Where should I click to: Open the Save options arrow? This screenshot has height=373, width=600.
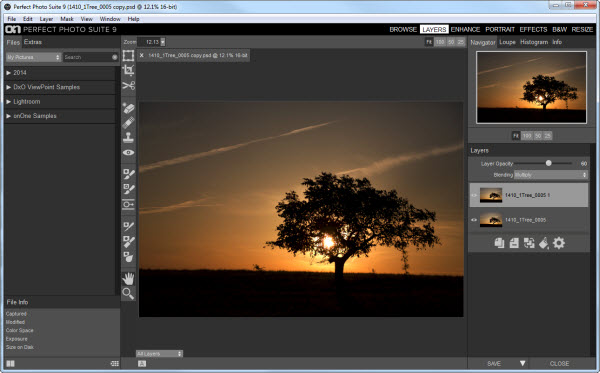pos(522,363)
